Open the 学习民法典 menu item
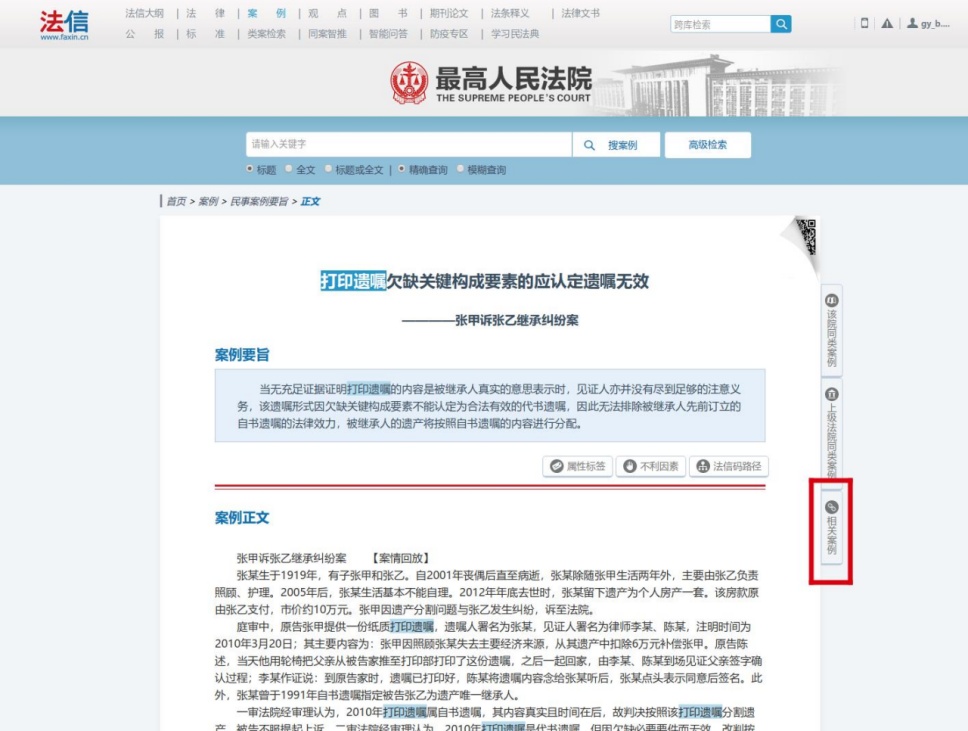Viewport: 968px width, 731px height. (x=515, y=34)
